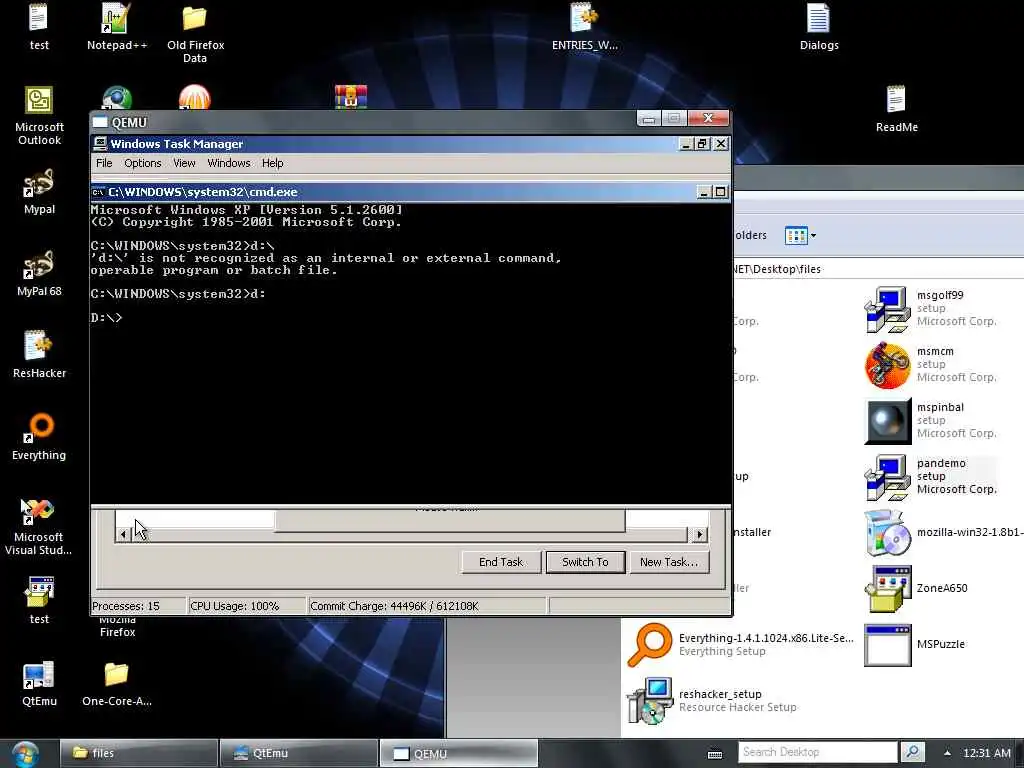Switch to files taskbar button
The image size is (1024, 768).
click(x=139, y=754)
